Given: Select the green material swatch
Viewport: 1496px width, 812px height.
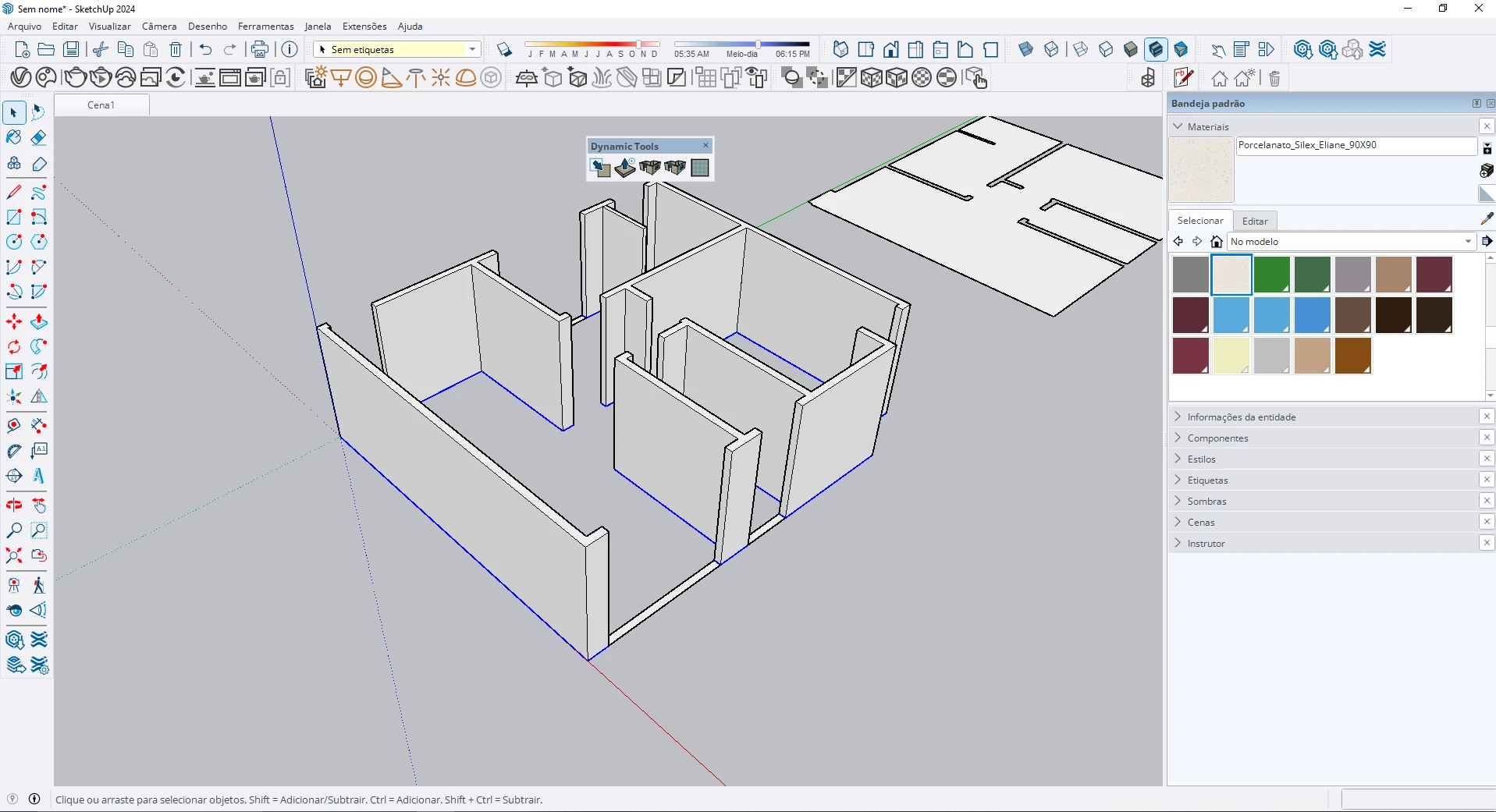Looking at the screenshot, I should tap(1271, 275).
